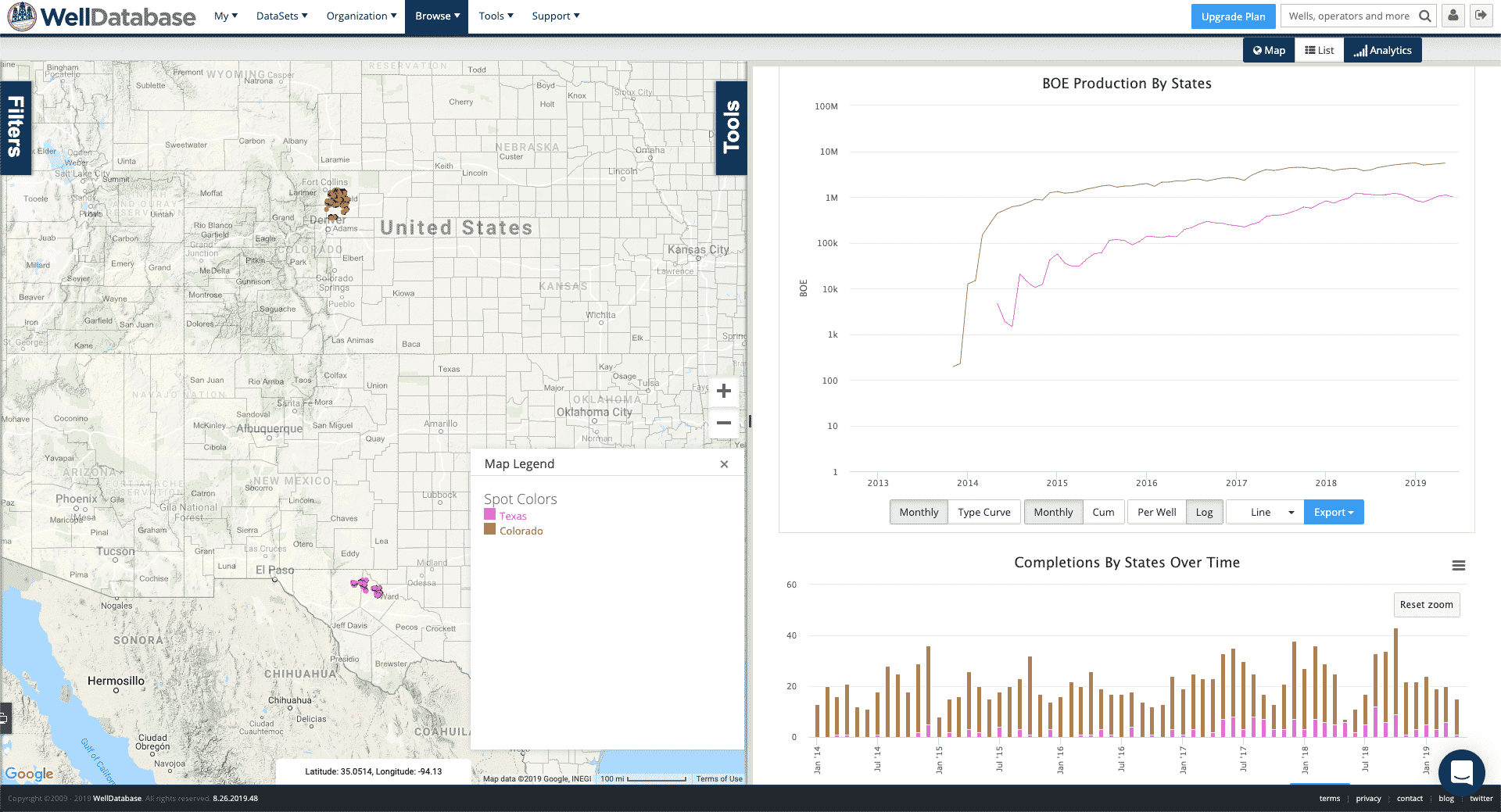The height and width of the screenshot is (812, 1501).
Task: Toggle the Log scale button
Action: [x=1204, y=512]
